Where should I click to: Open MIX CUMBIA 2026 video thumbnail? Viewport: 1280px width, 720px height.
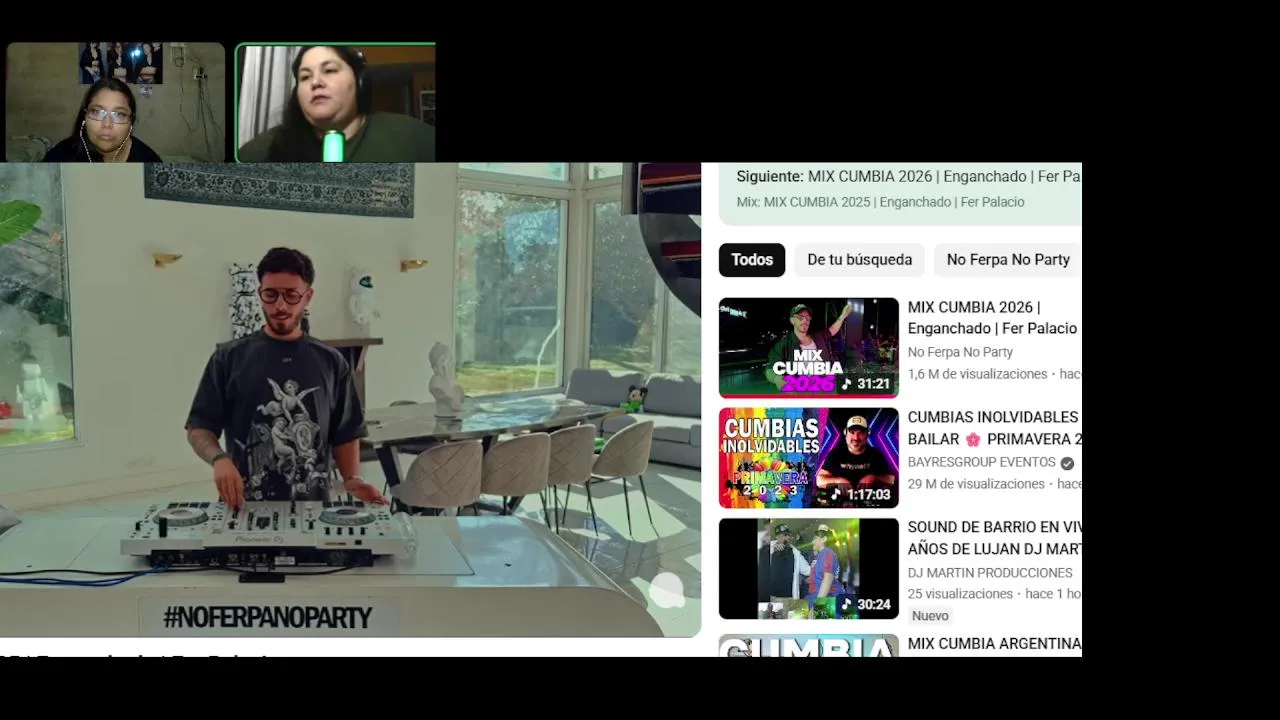[x=808, y=348]
